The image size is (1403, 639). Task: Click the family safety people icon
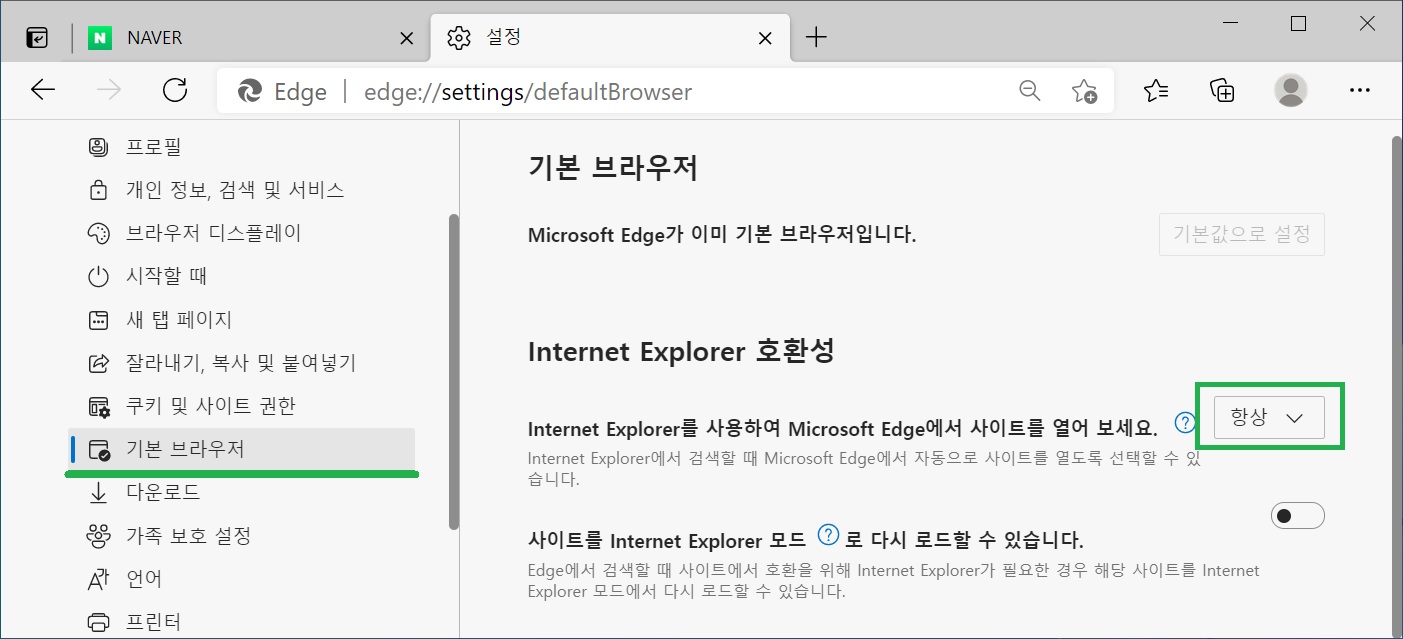coord(98,536)
